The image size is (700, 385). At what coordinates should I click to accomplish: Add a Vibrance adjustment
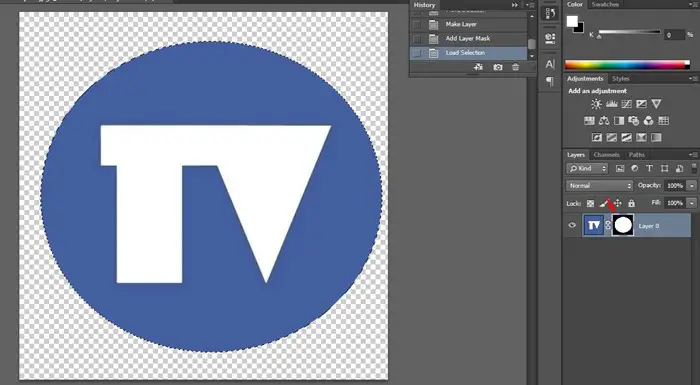656,104
